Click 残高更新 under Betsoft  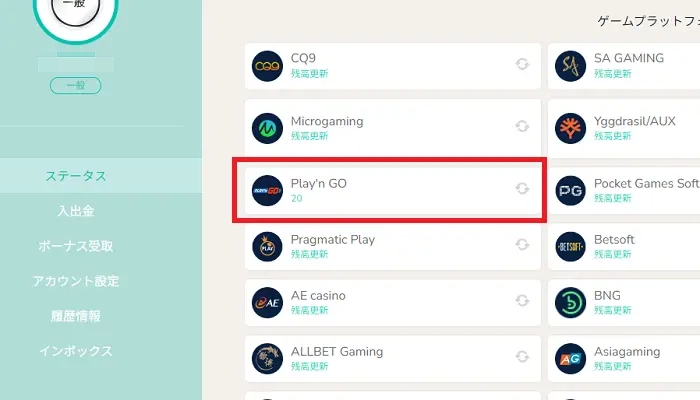pos(612,254)
